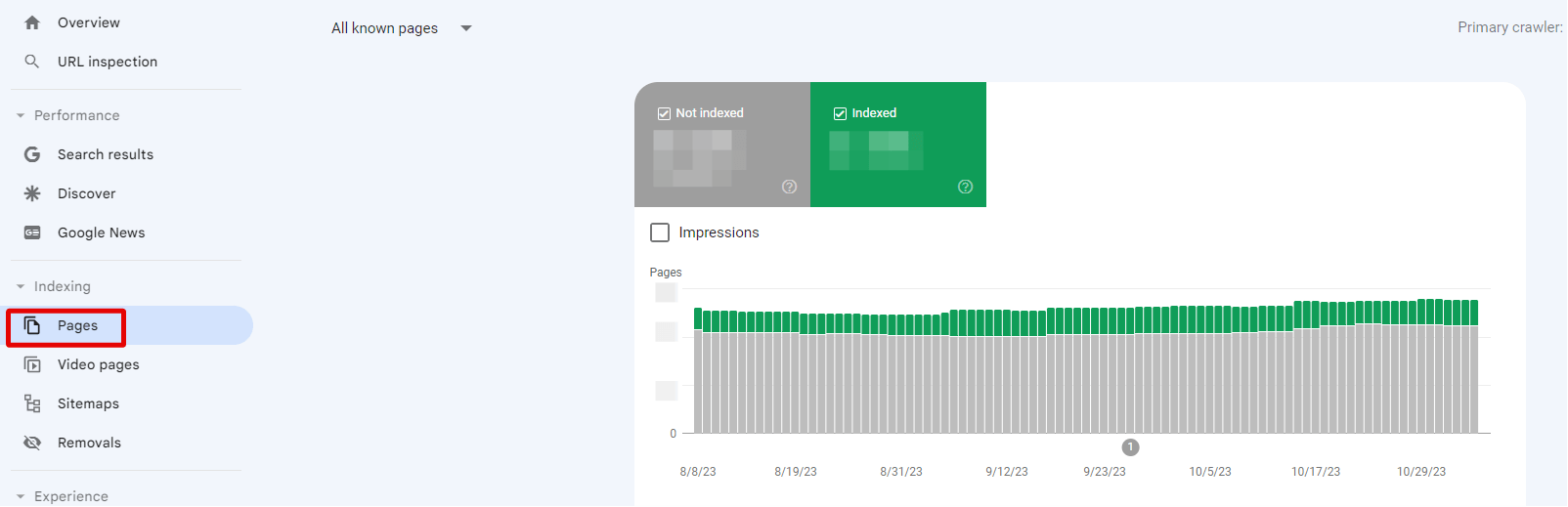Click the Video pages icon

[32, 364]
